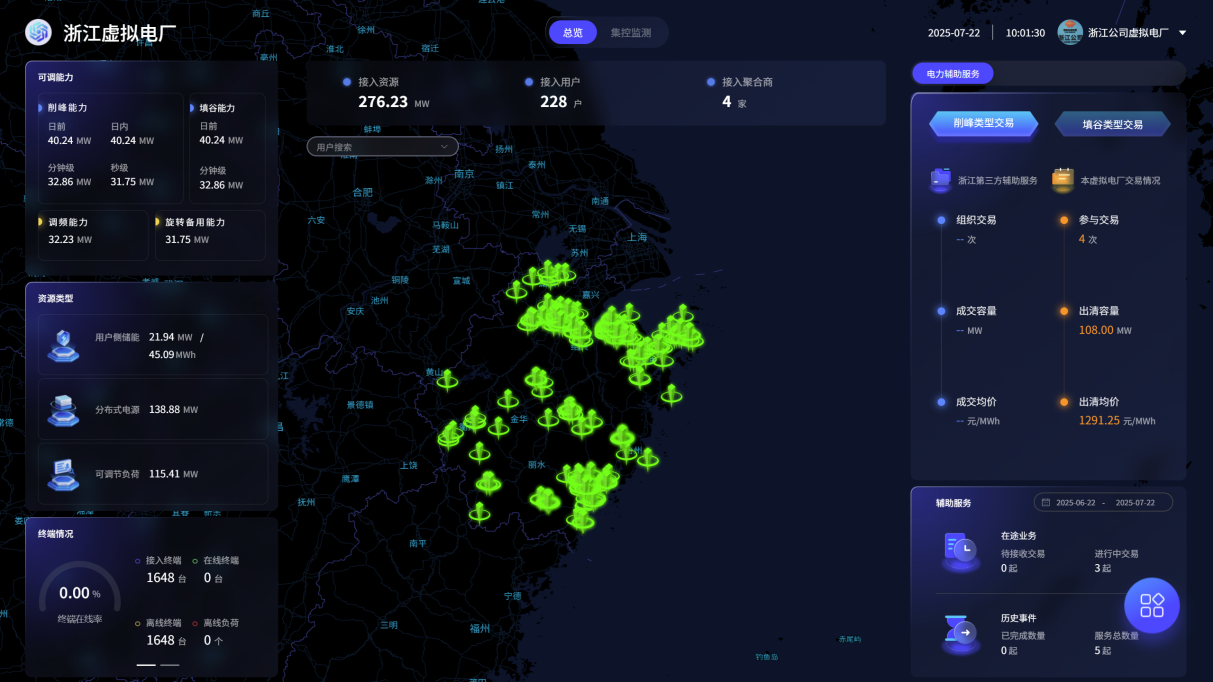The width and height of the screenshot is (1213, 682).
Task: Open the floating apps grid button
Action: pyautogui.click(x=1152, y=605)
